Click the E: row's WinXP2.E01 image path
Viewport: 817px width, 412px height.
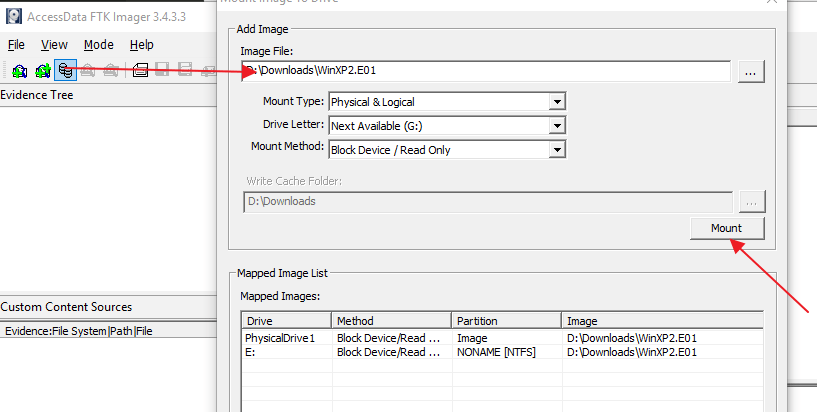coord(632,352)
